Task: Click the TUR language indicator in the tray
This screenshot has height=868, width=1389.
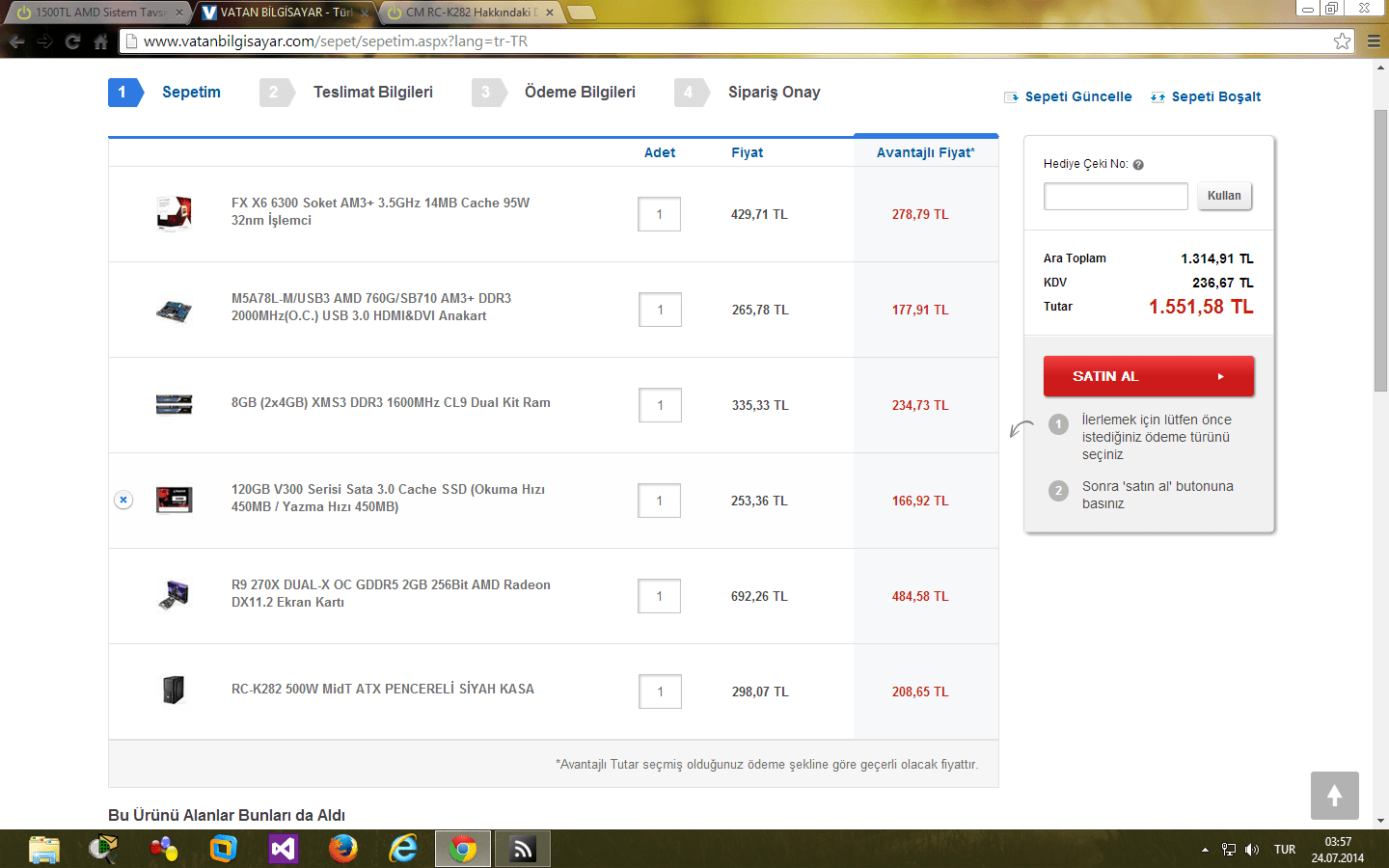Action: pos(1285,850)
